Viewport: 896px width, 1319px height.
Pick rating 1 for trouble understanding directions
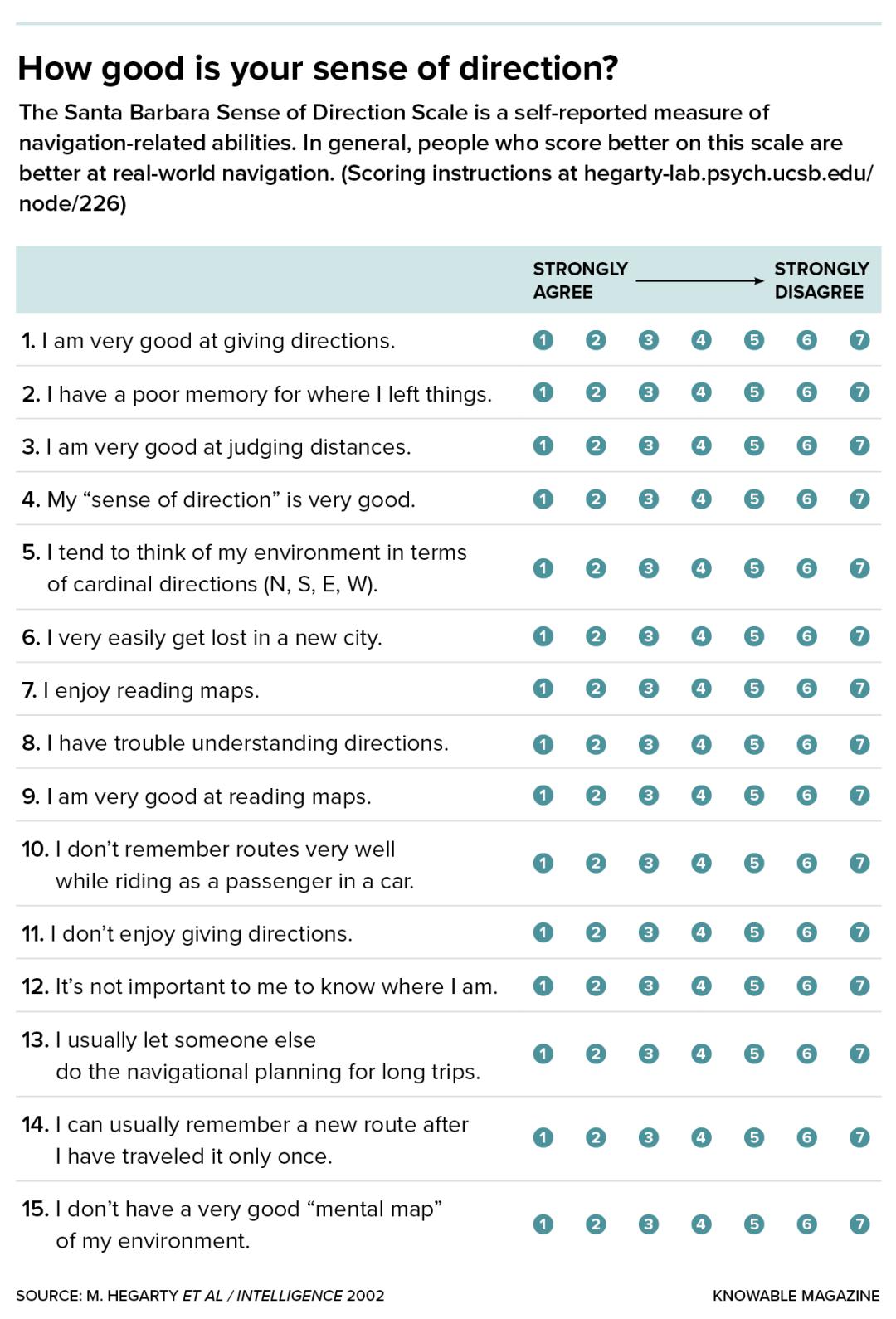coord(543,744)
